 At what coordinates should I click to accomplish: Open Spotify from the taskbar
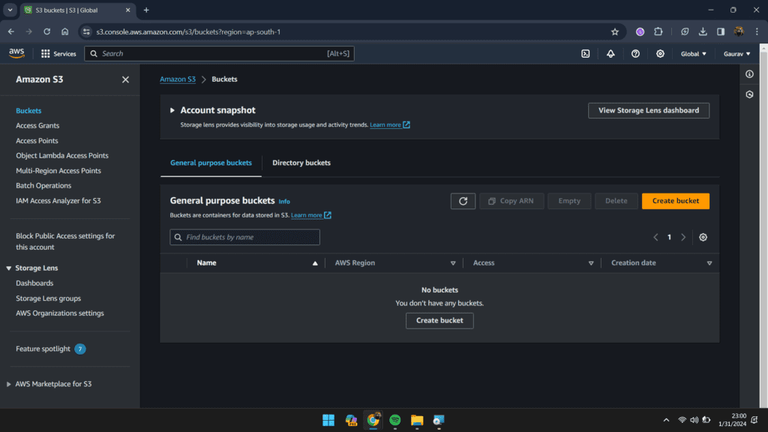click(395, 420)
